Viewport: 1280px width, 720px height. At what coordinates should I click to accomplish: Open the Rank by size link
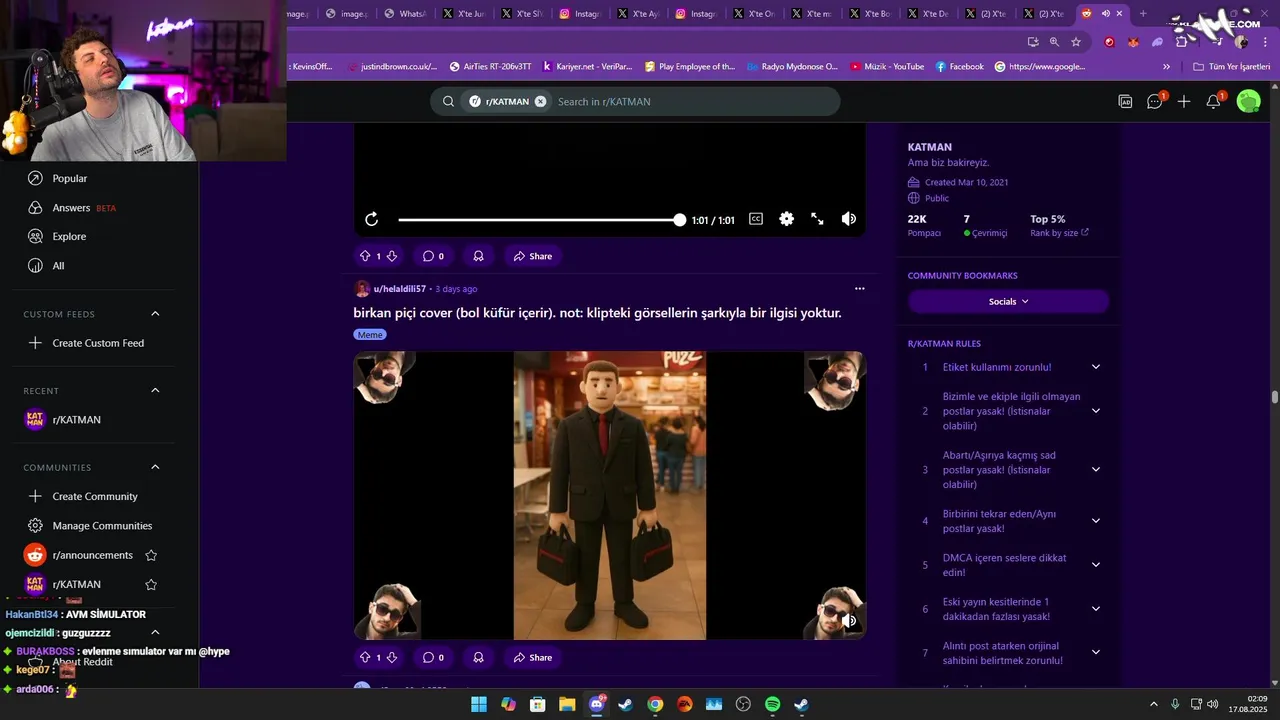click(x=1059, y=233)
